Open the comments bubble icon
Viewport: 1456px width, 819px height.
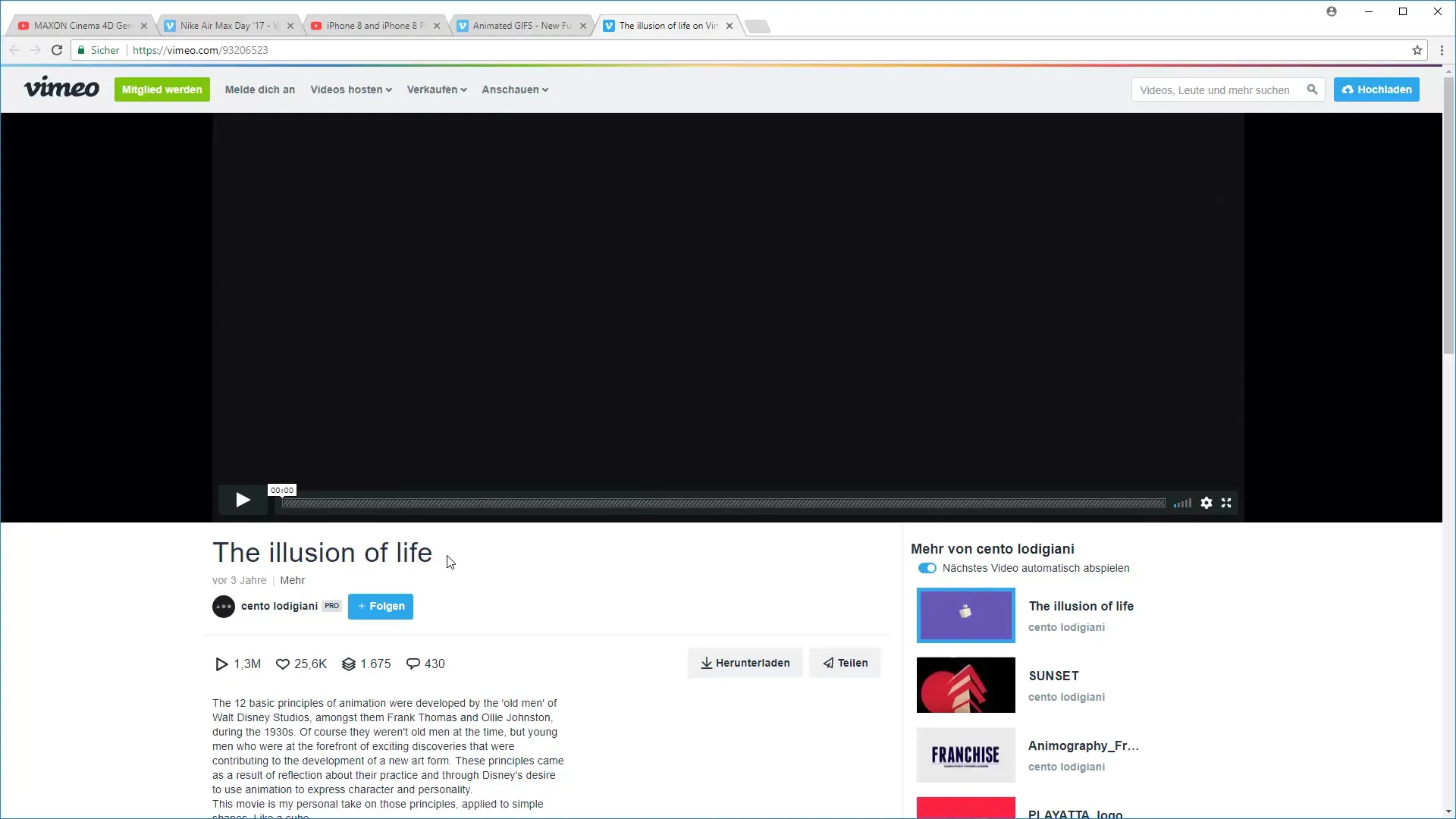coord(413,664)
